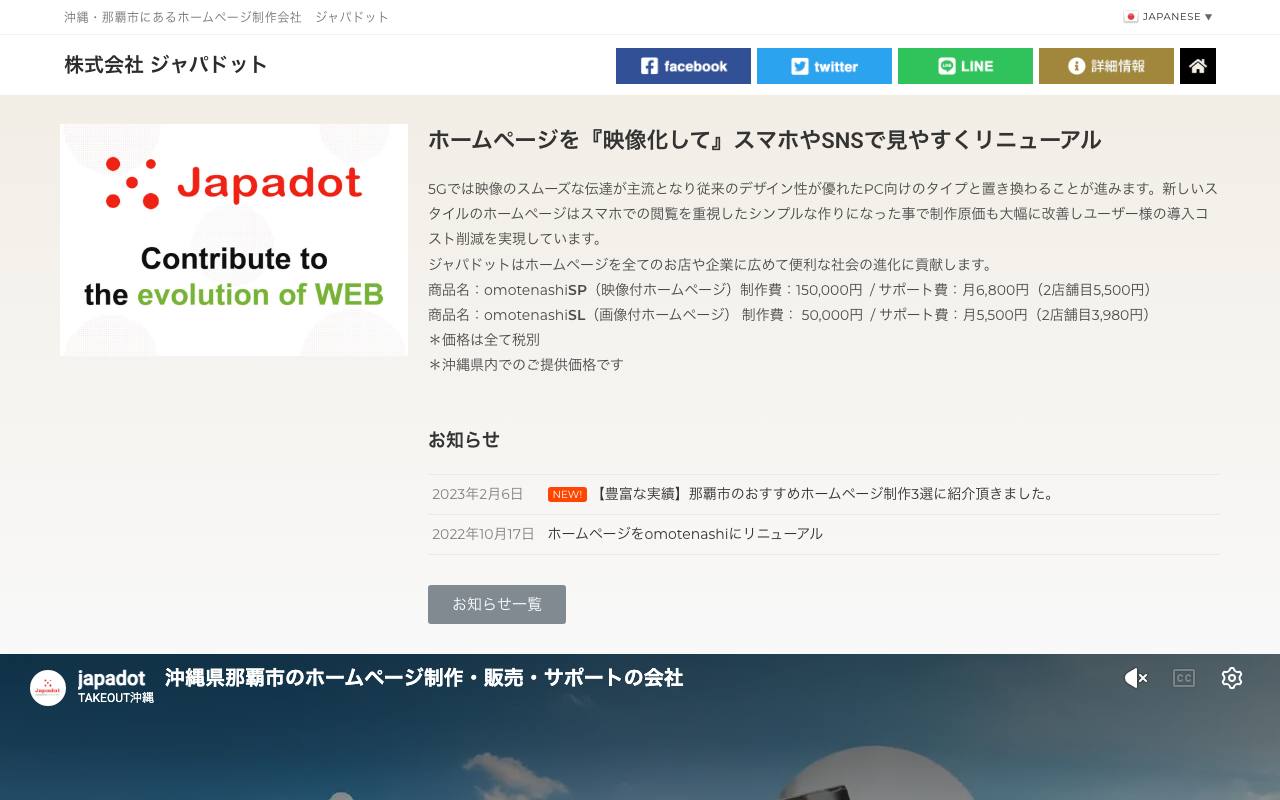Click the TAKEOUT沖縄 label under the channel name
Viewport: 1280px width, 800px height.
(x=116, y=698)
